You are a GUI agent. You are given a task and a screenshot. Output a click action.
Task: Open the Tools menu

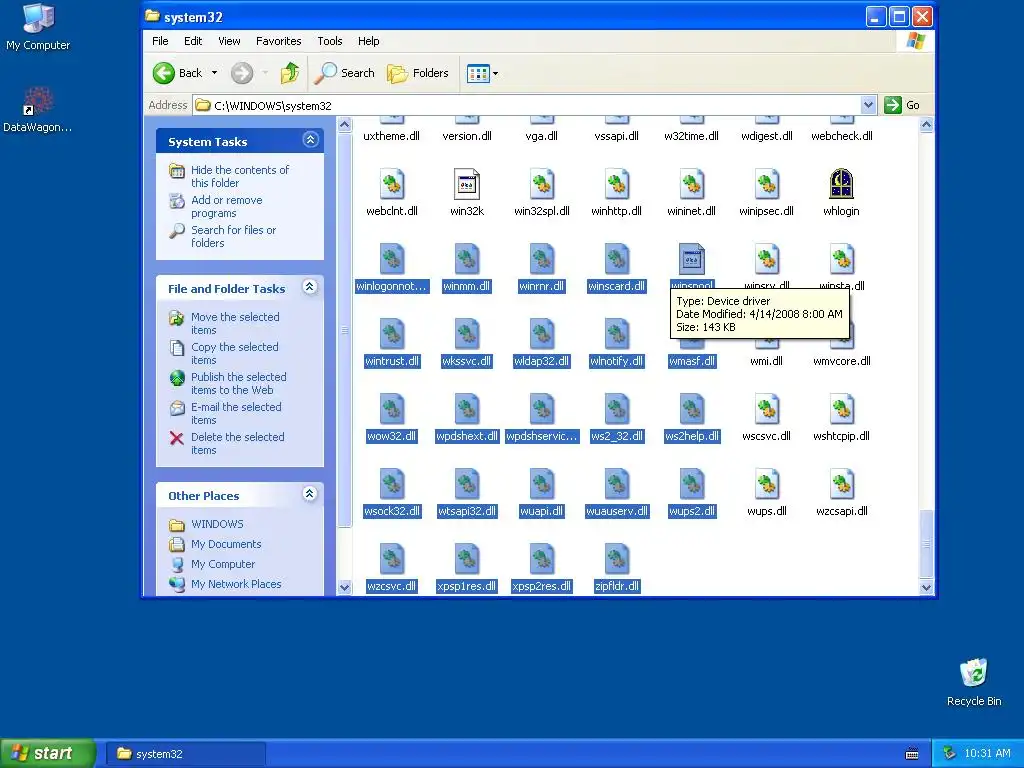[330, 41]
